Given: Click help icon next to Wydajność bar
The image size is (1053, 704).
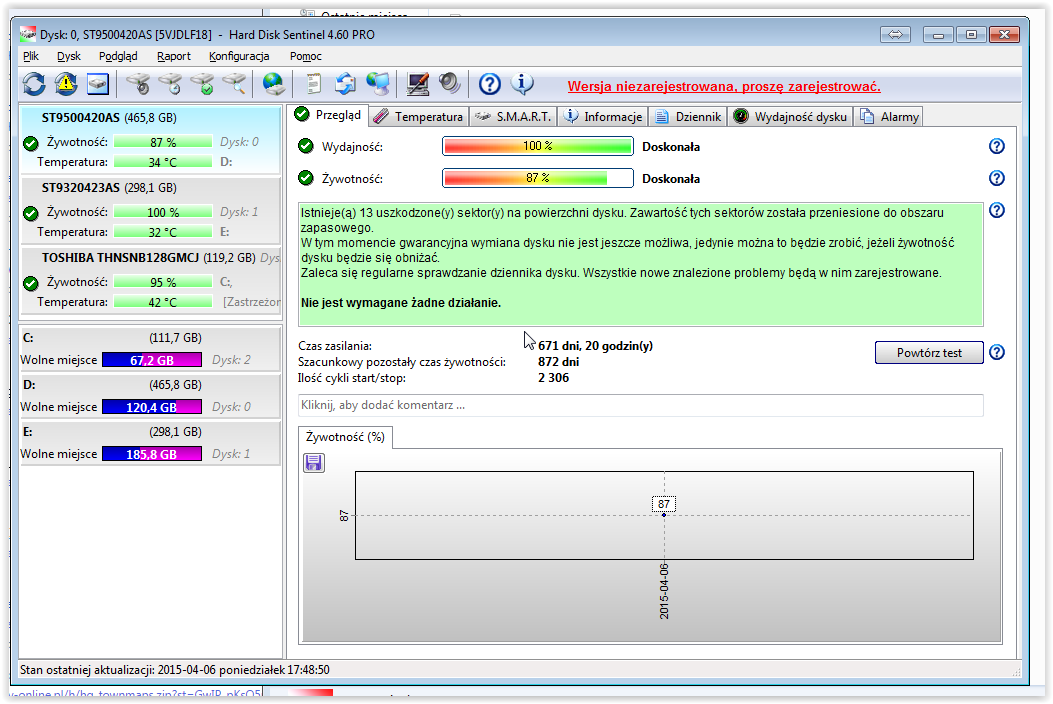Looking at the screenshot, I should (x=997, y=146).
